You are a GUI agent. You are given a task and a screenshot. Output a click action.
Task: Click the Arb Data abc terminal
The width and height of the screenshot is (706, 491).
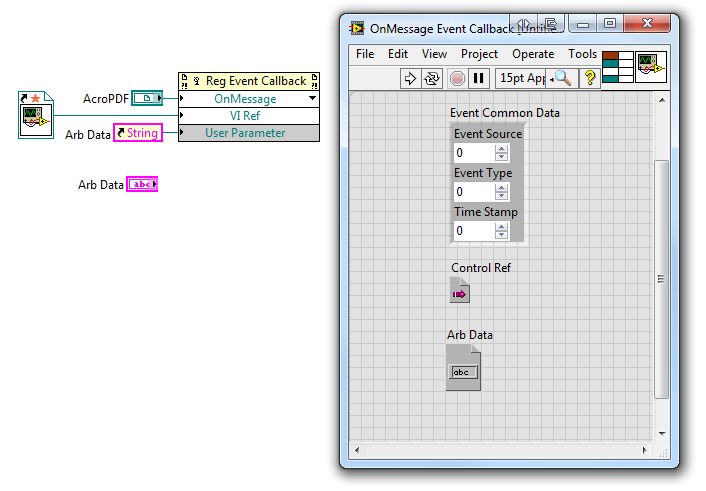[142, 184]
